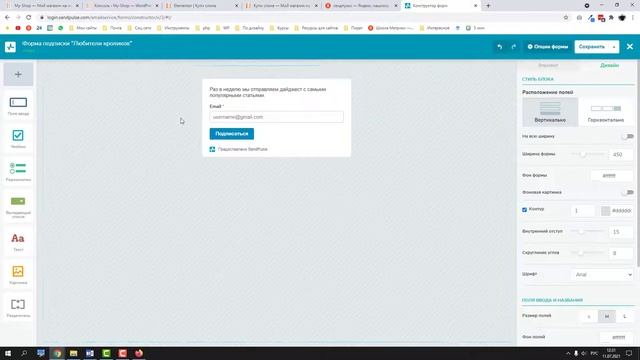Switch to the Console My Shop WordPress tab
Viewport: 640px width, 360px height.
[122, 6]
